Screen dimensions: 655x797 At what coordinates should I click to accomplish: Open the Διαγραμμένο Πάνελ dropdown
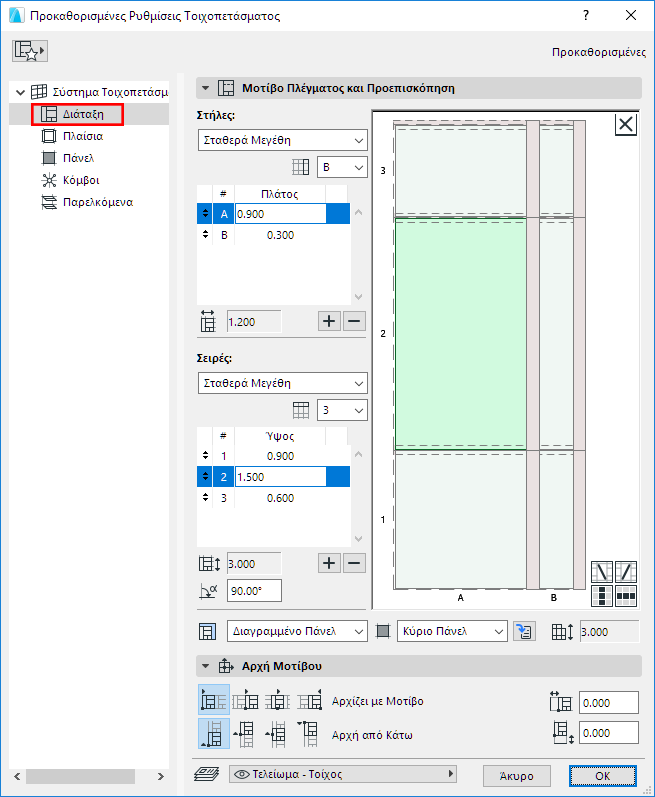297,631
